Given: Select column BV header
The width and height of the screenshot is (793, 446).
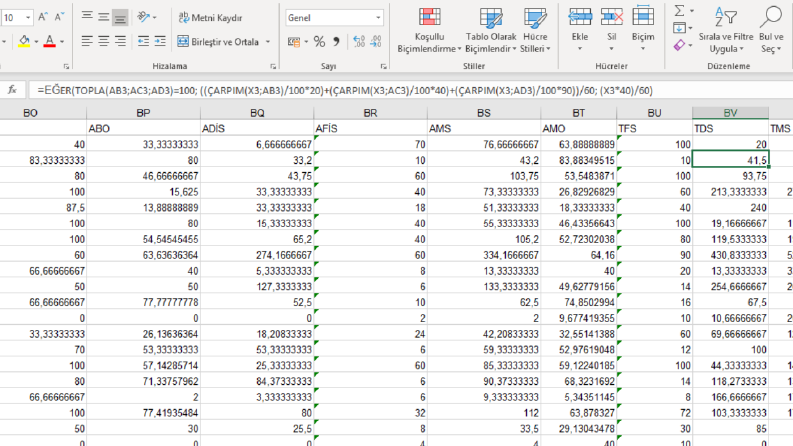Looking at the screenshot, I should point(730,113).
